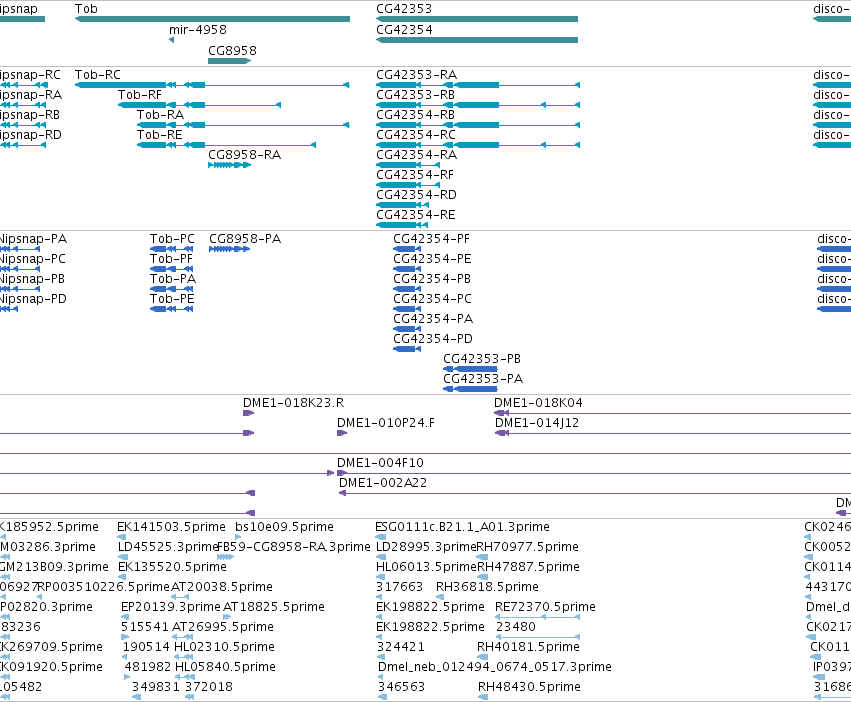851x702 pixels.
Task: Click the Nipsnap-PD protein label
Action: [33, 299]
